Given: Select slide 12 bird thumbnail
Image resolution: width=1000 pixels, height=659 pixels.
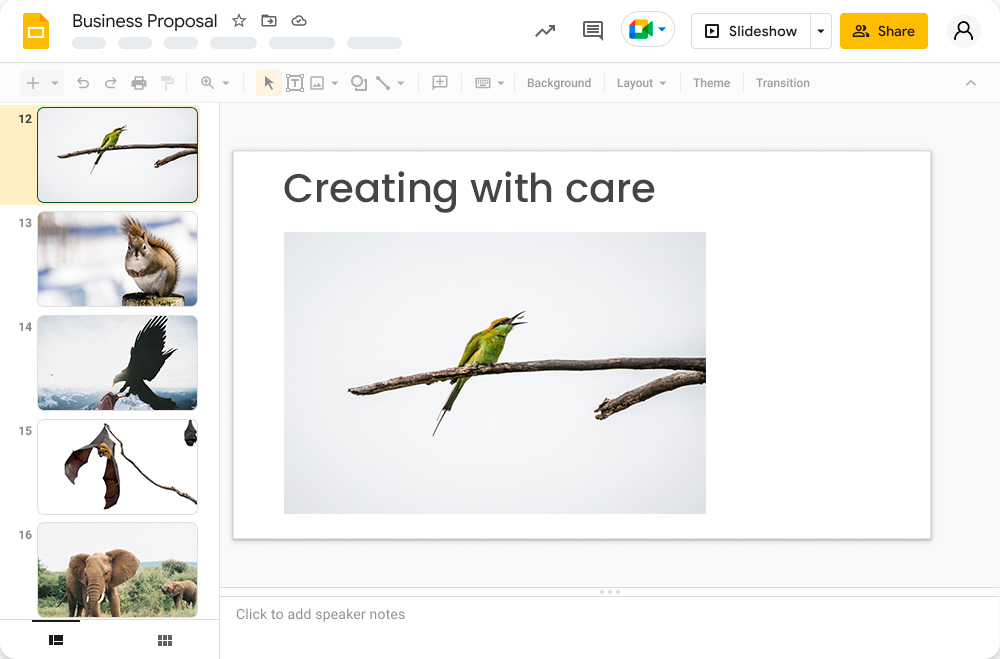Looking at the screenshot, I should click(x=117, y=155).
